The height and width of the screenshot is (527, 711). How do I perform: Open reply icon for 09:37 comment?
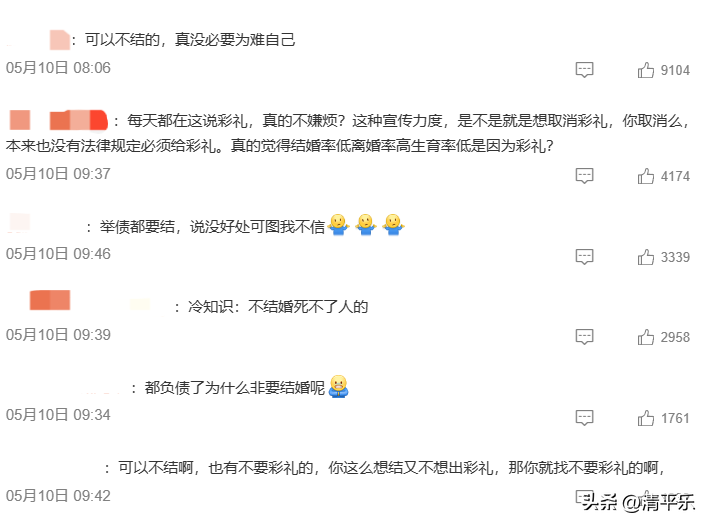[x=584, y=176]
